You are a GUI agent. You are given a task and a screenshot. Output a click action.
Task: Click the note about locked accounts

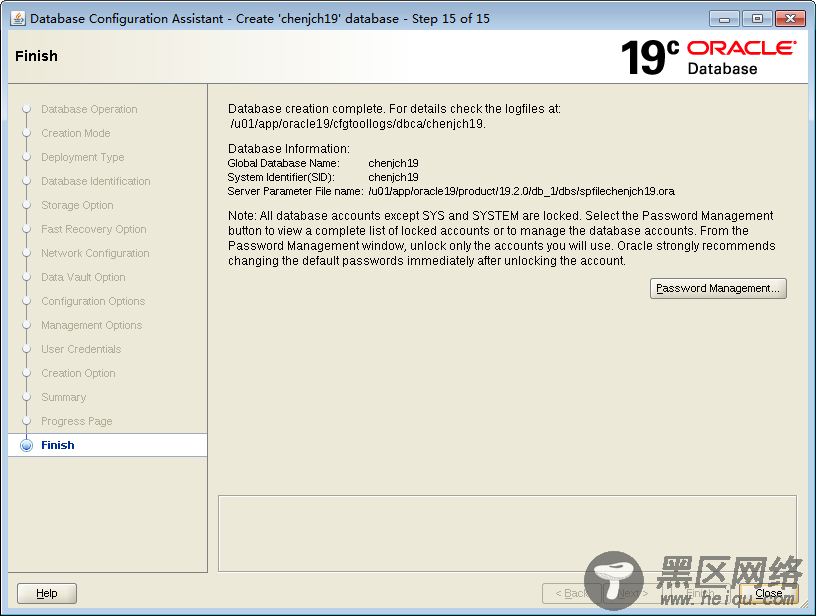502,238
